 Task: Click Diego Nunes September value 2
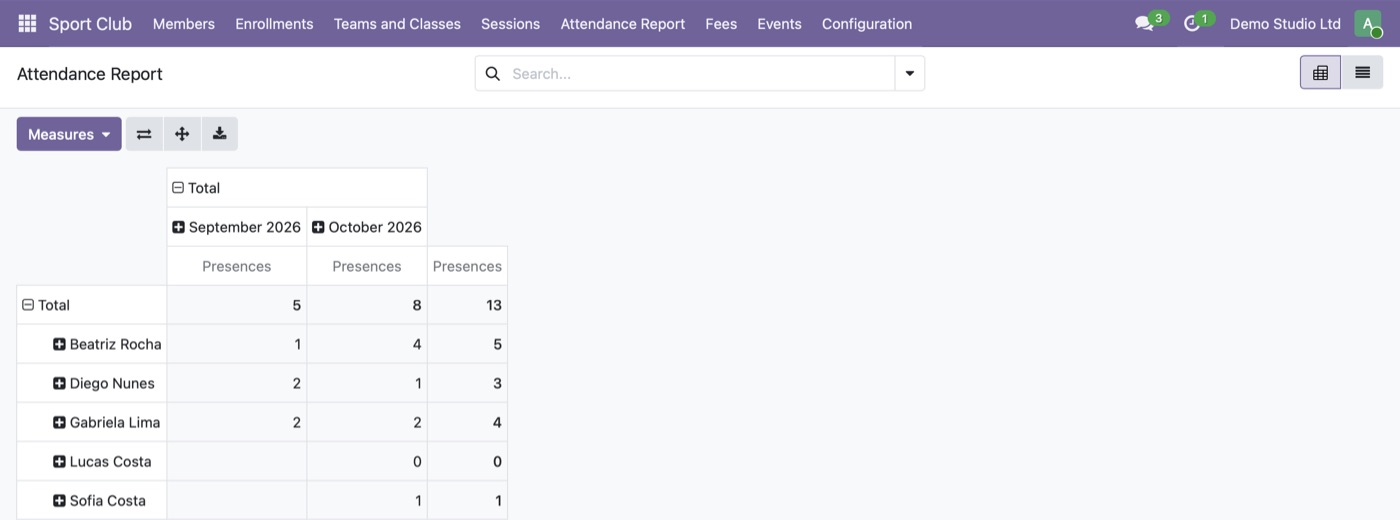coord(237,383)
